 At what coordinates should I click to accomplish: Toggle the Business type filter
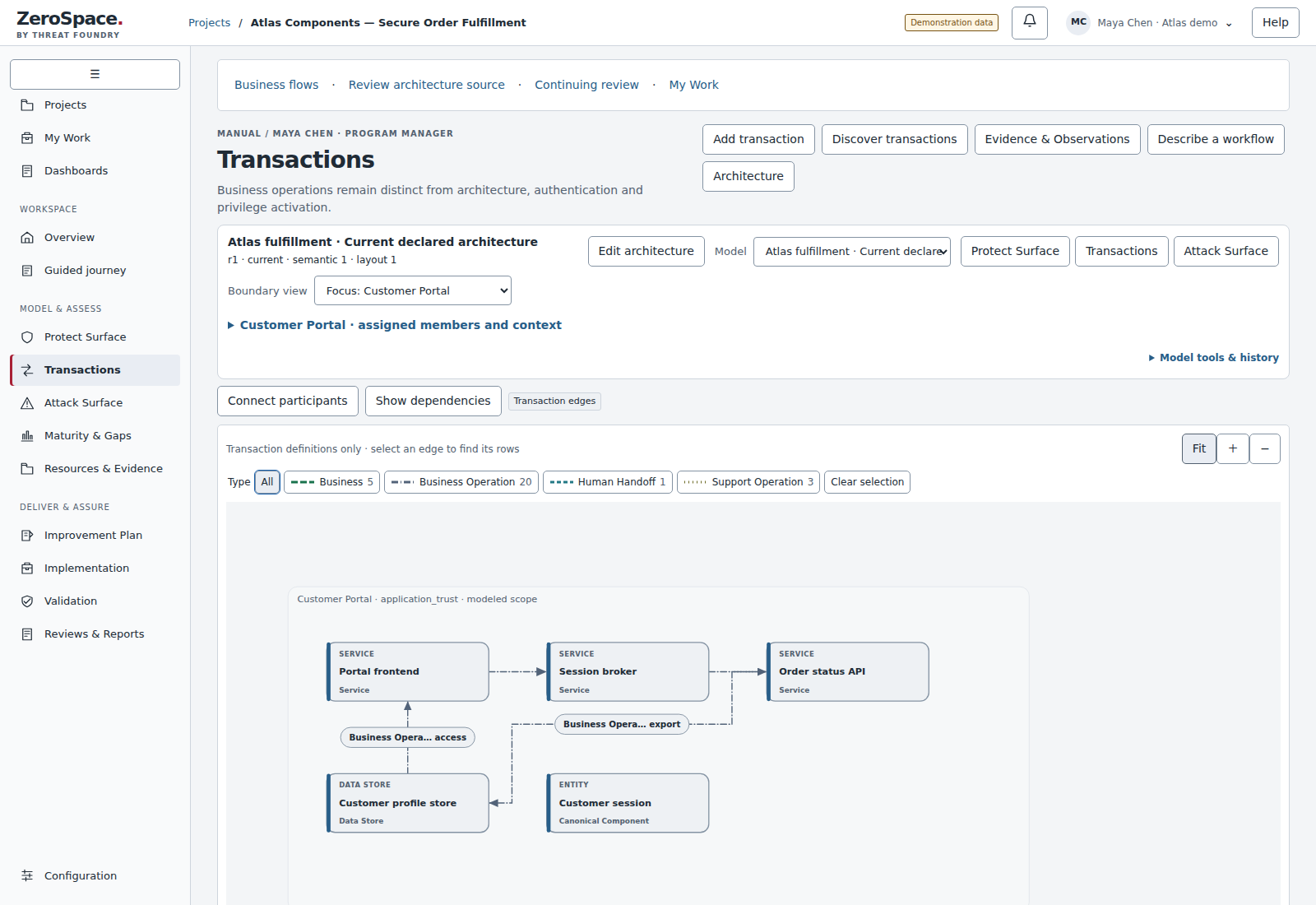pos(331,482)
